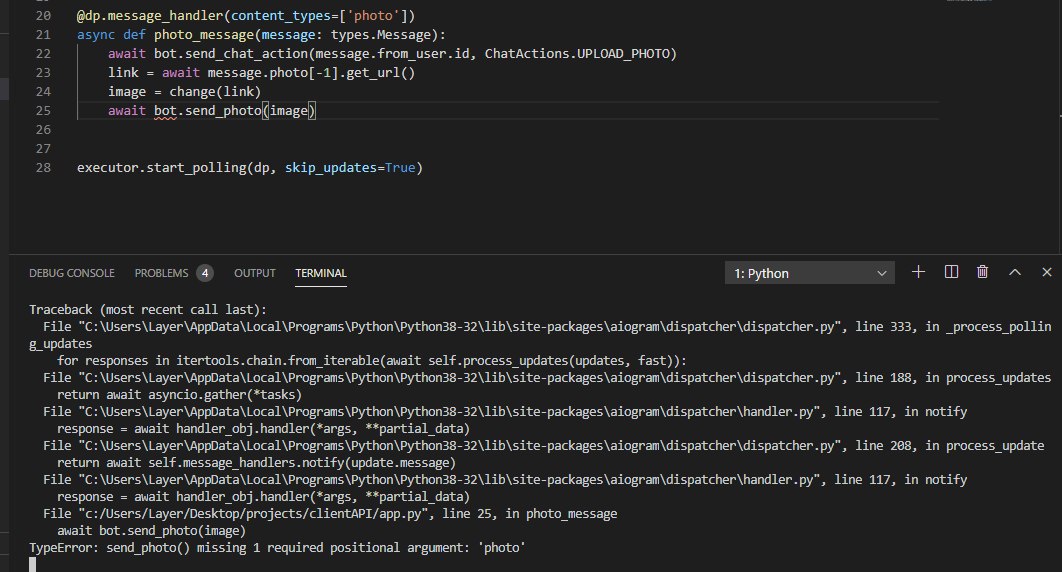Click the TypeError message in terminal
The width and height of the screenshot is (1062, 572).
(x=277, y=548)
